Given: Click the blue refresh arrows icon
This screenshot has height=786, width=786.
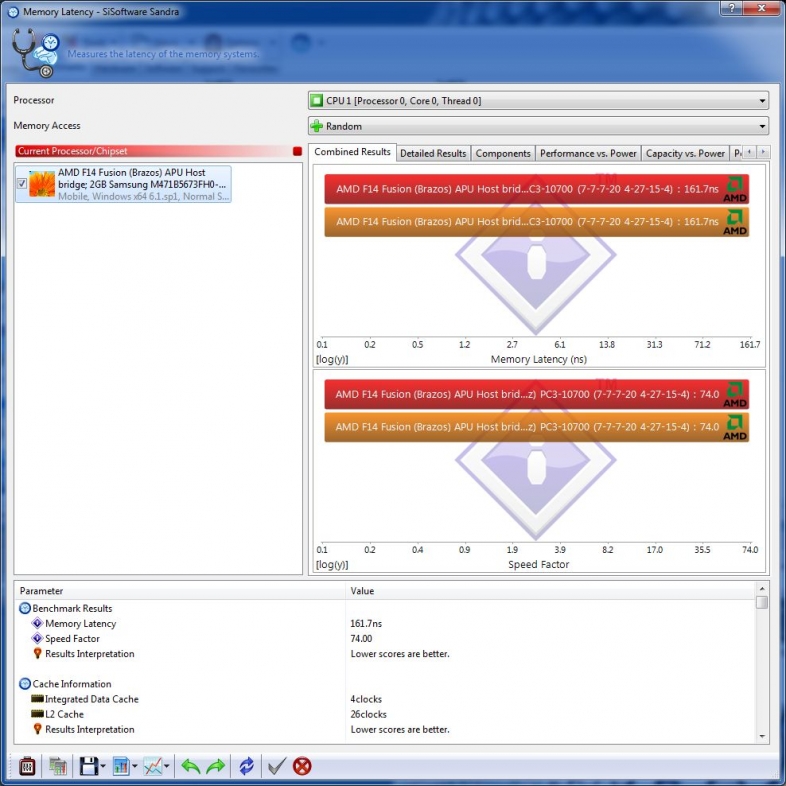Looking at the screenshot, I should tap(247, 766).
